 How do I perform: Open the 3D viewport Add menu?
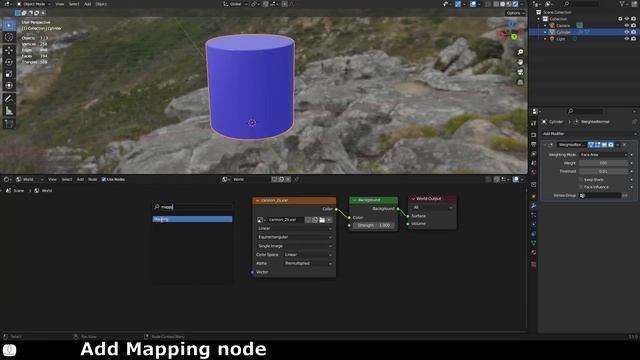(87, 4)
